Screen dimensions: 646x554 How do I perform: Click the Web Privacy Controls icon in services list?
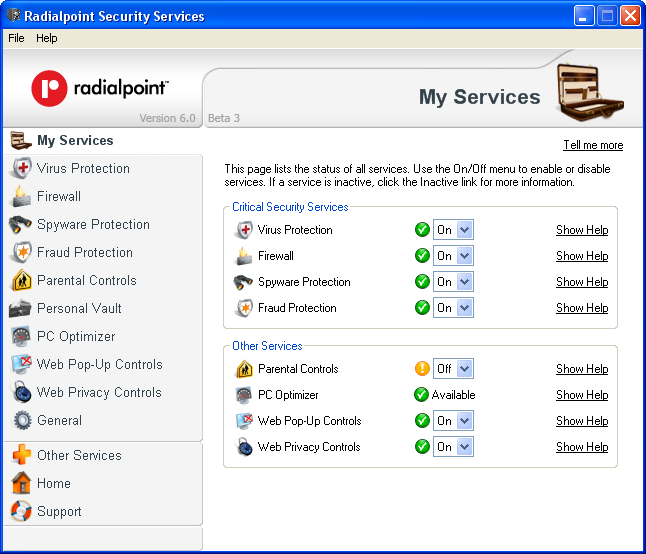point(245,446)
